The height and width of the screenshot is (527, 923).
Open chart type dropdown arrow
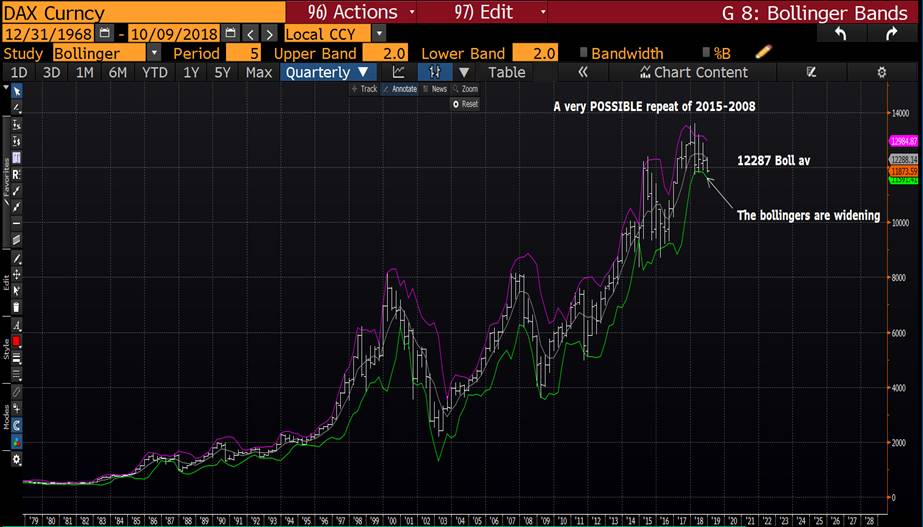coord(464,72)
